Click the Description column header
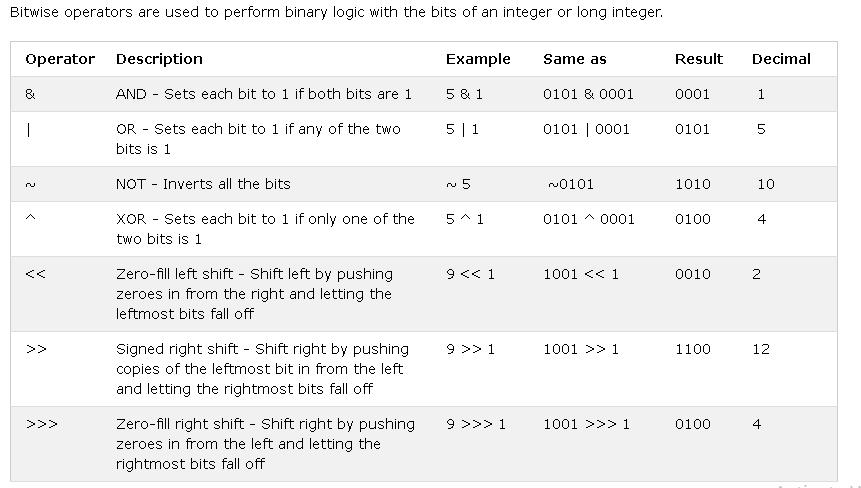Screen dimensions: 861x488 (x=159, y=59)
